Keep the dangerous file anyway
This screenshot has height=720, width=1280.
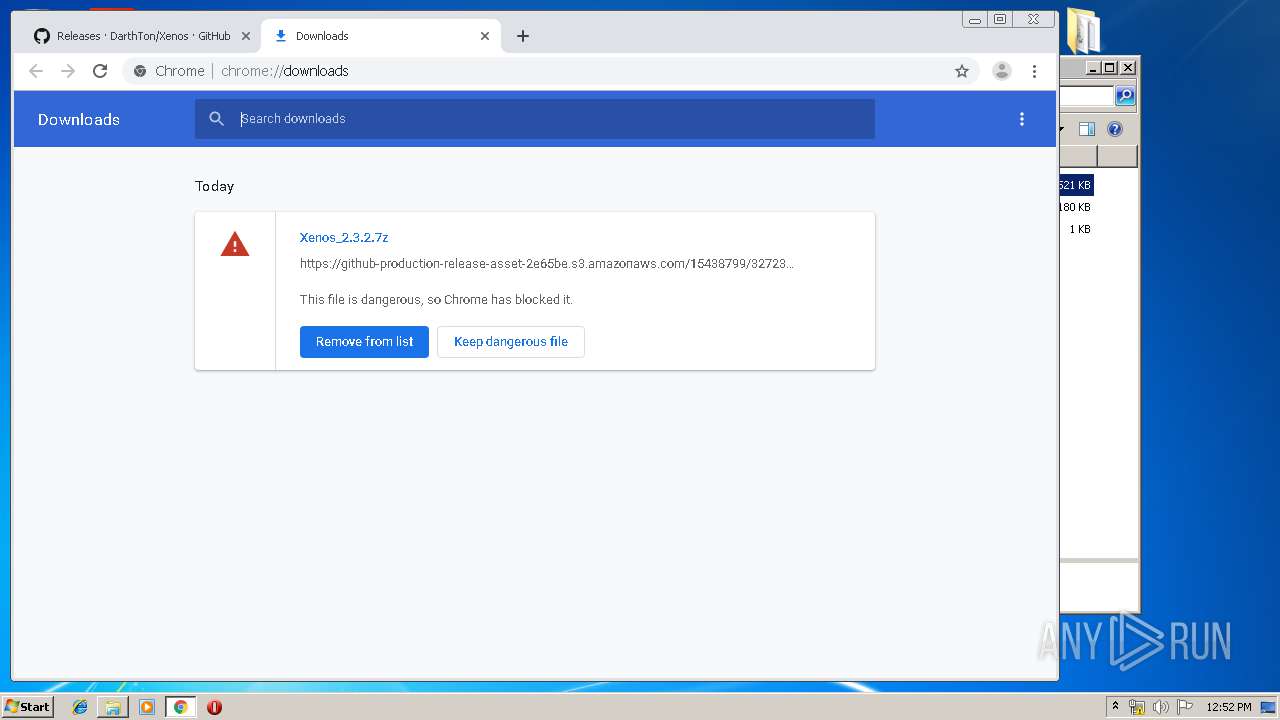coord(511,342)
